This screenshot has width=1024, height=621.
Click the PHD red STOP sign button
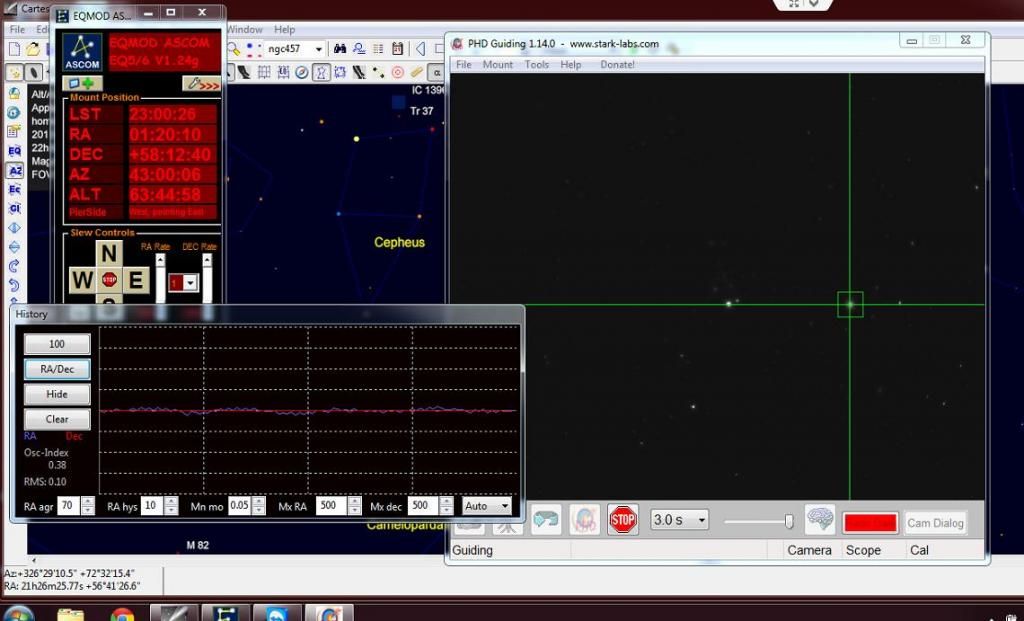click(x=623, y=520)
